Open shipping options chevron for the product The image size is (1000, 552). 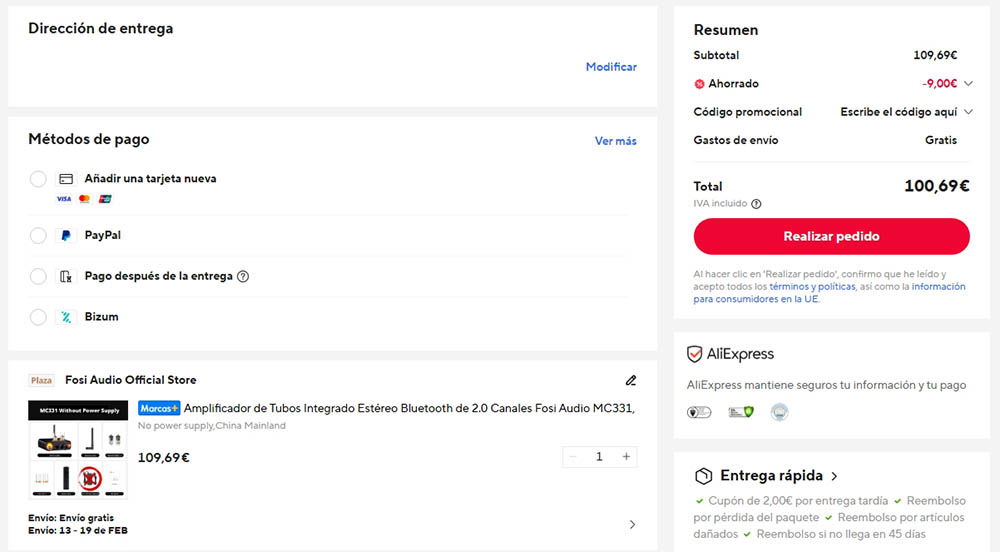631,524
